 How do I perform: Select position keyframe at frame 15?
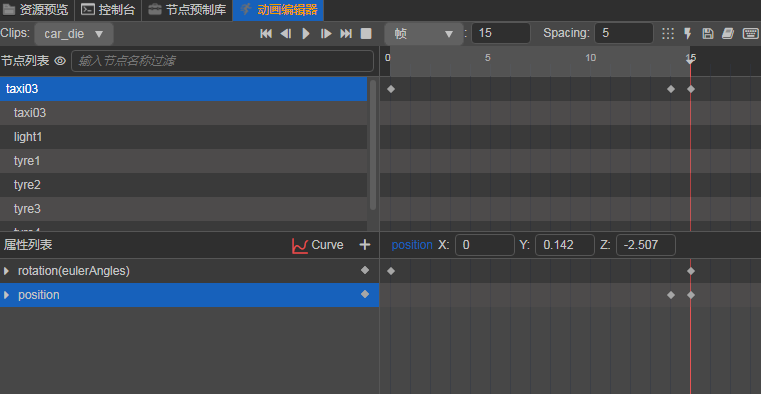(x=691, y=295)
